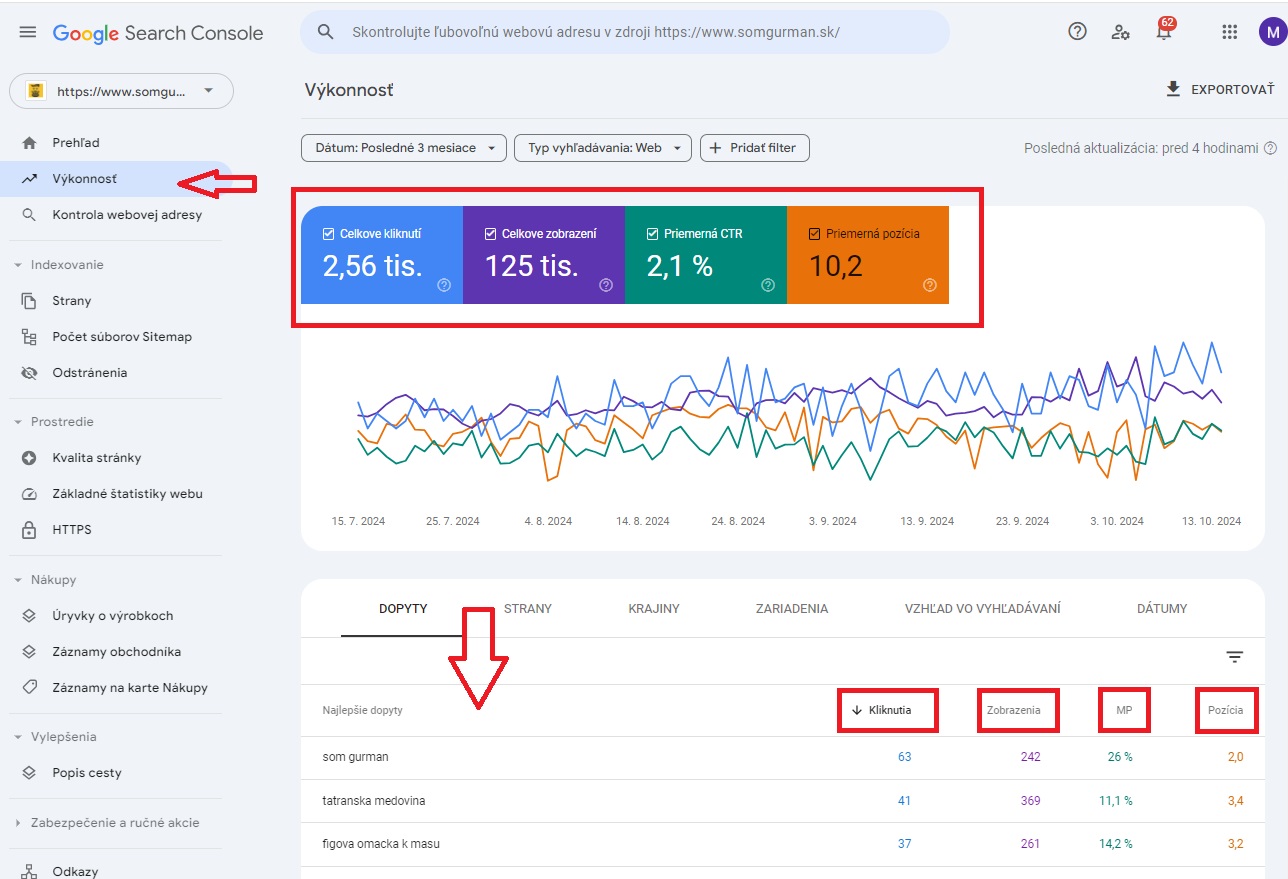Screen dimensions: 1288x879
Task: Sort by the MP column header
Action: 1124,711
